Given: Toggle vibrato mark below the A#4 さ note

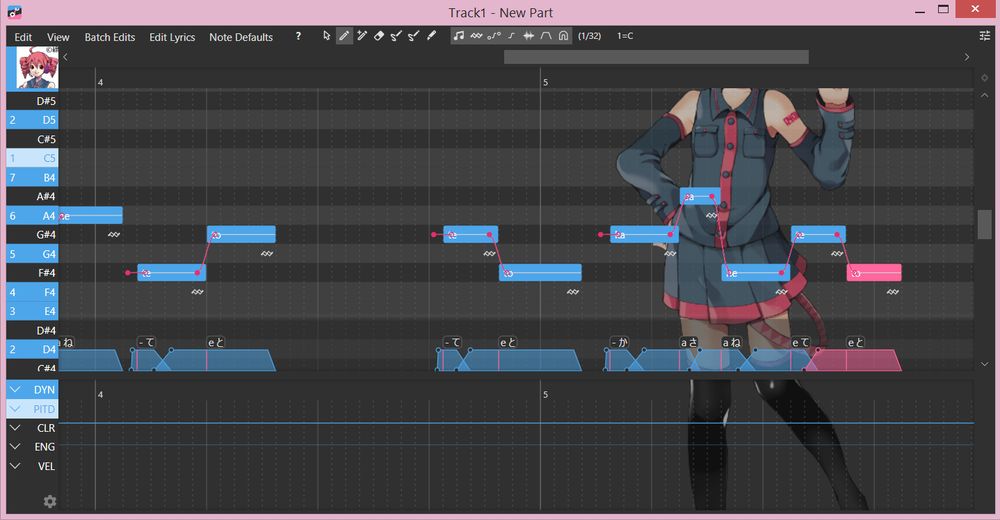Looking at the screenshot, I should 712,216.
